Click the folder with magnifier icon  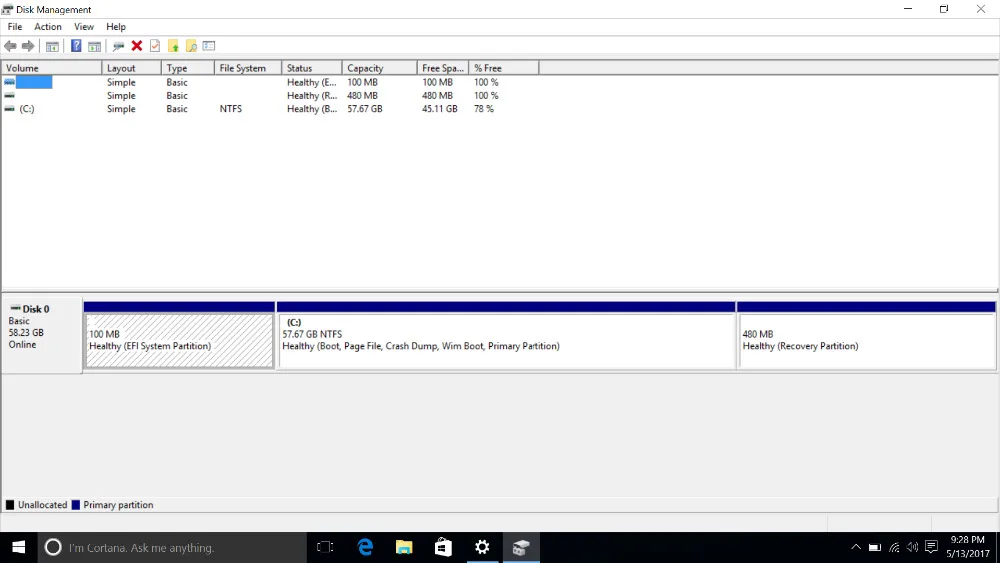point(191,46)
